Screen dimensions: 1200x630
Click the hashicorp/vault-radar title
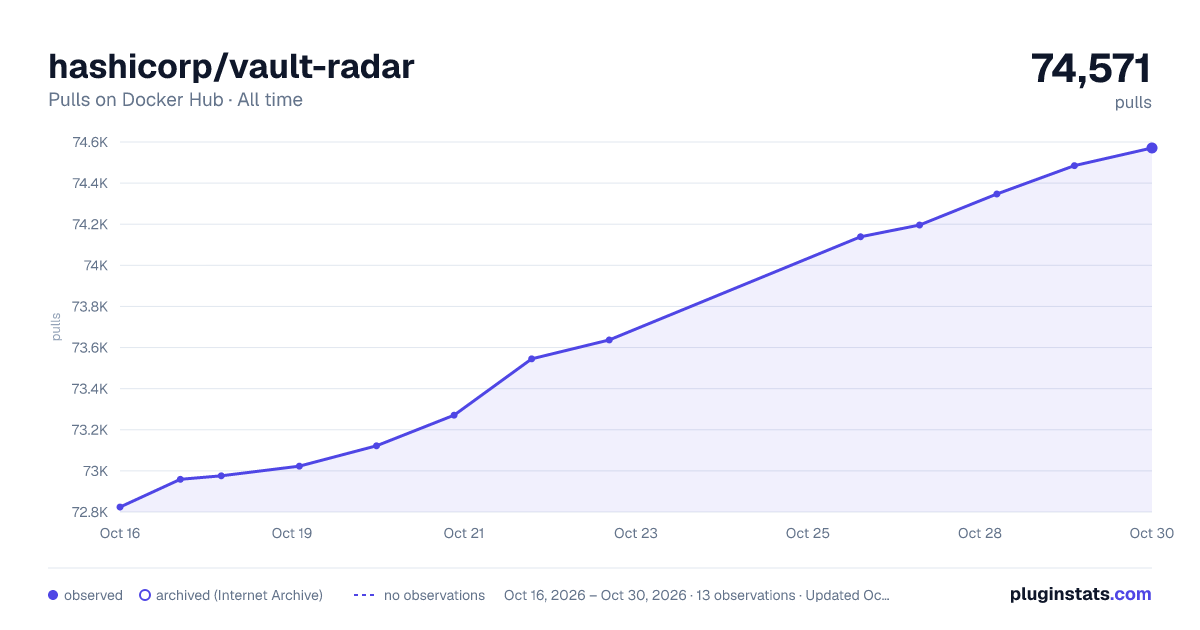coord(231,67)
